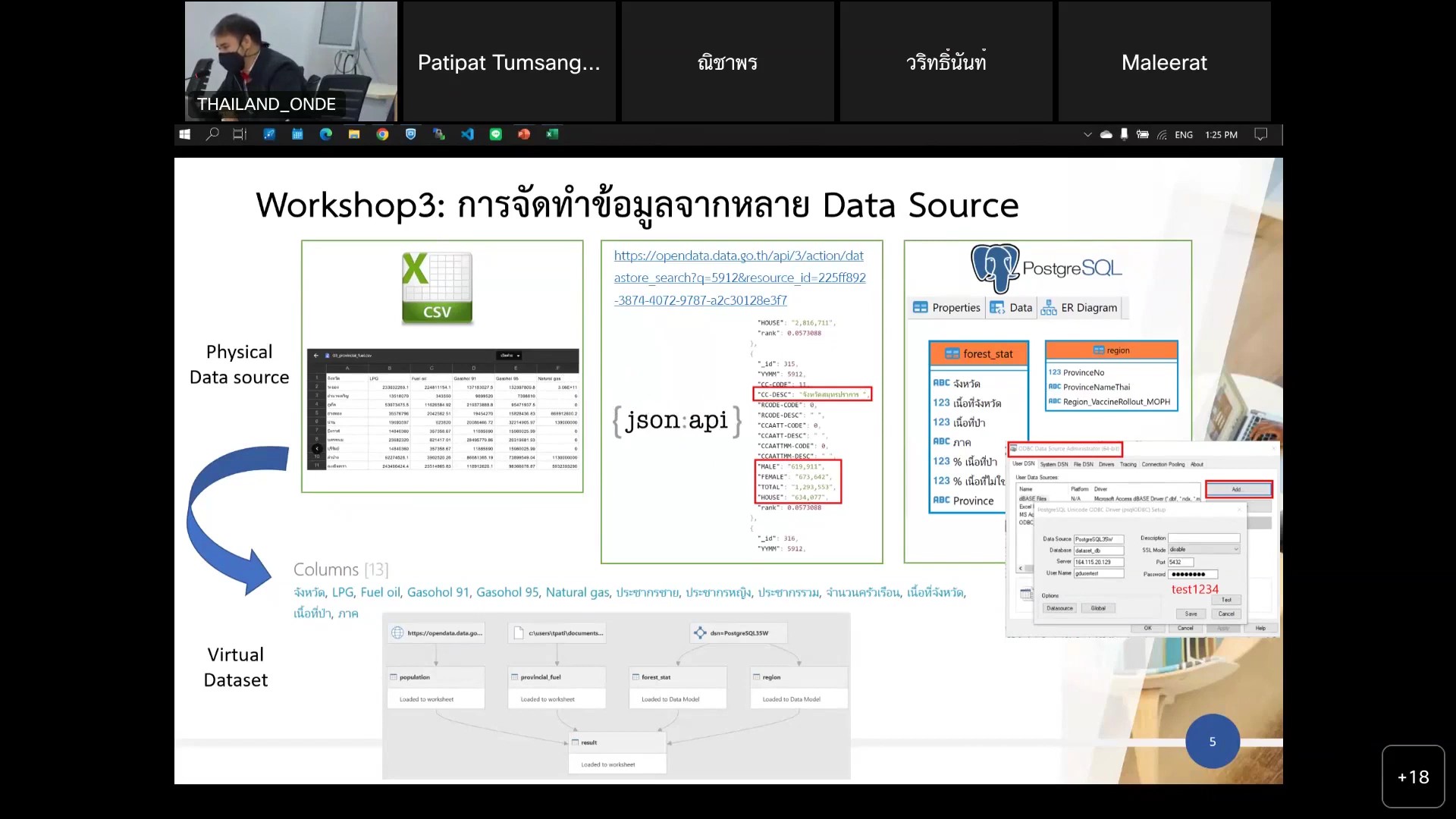Select the Data tab in PostgreSQL viewer
Screen dimensions: 1456x819
pos(1012,307)
